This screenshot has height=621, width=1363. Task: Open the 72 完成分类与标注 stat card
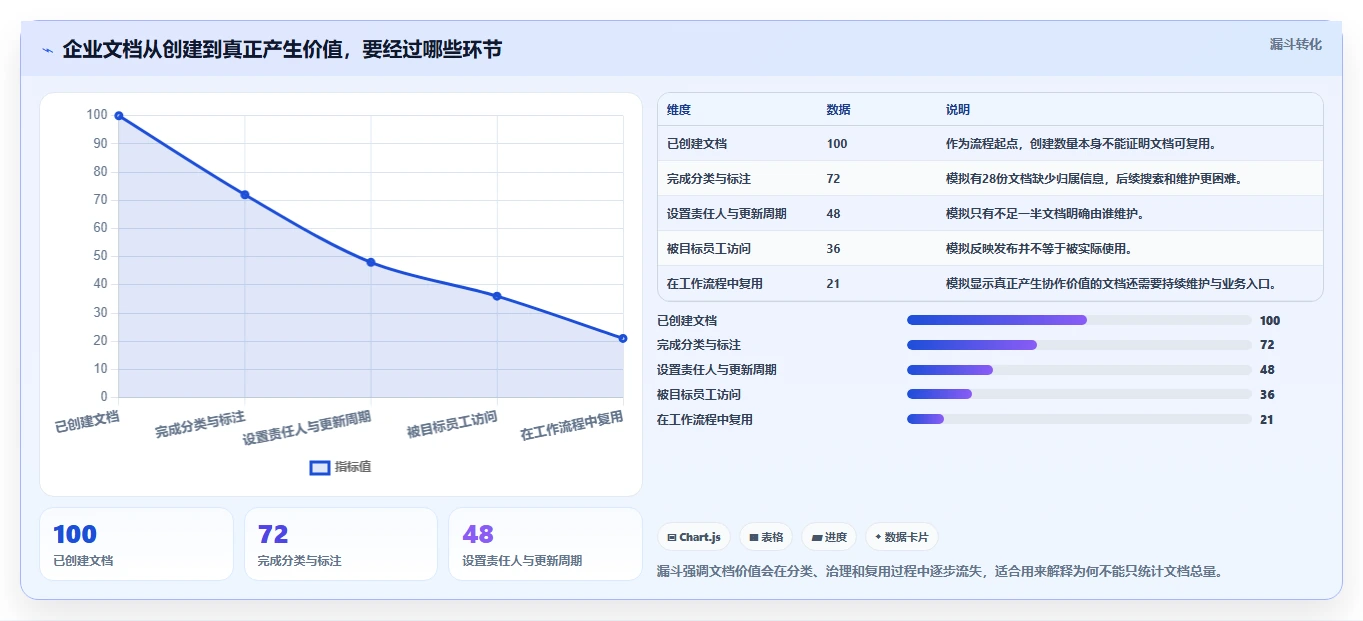[x=341, y=544]
